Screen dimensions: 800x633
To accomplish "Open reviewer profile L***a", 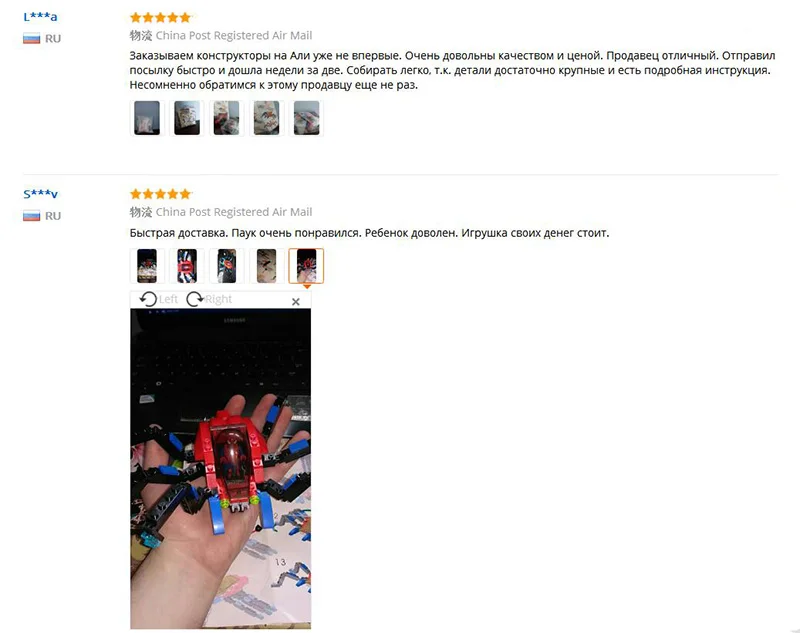I will (40, 16).
